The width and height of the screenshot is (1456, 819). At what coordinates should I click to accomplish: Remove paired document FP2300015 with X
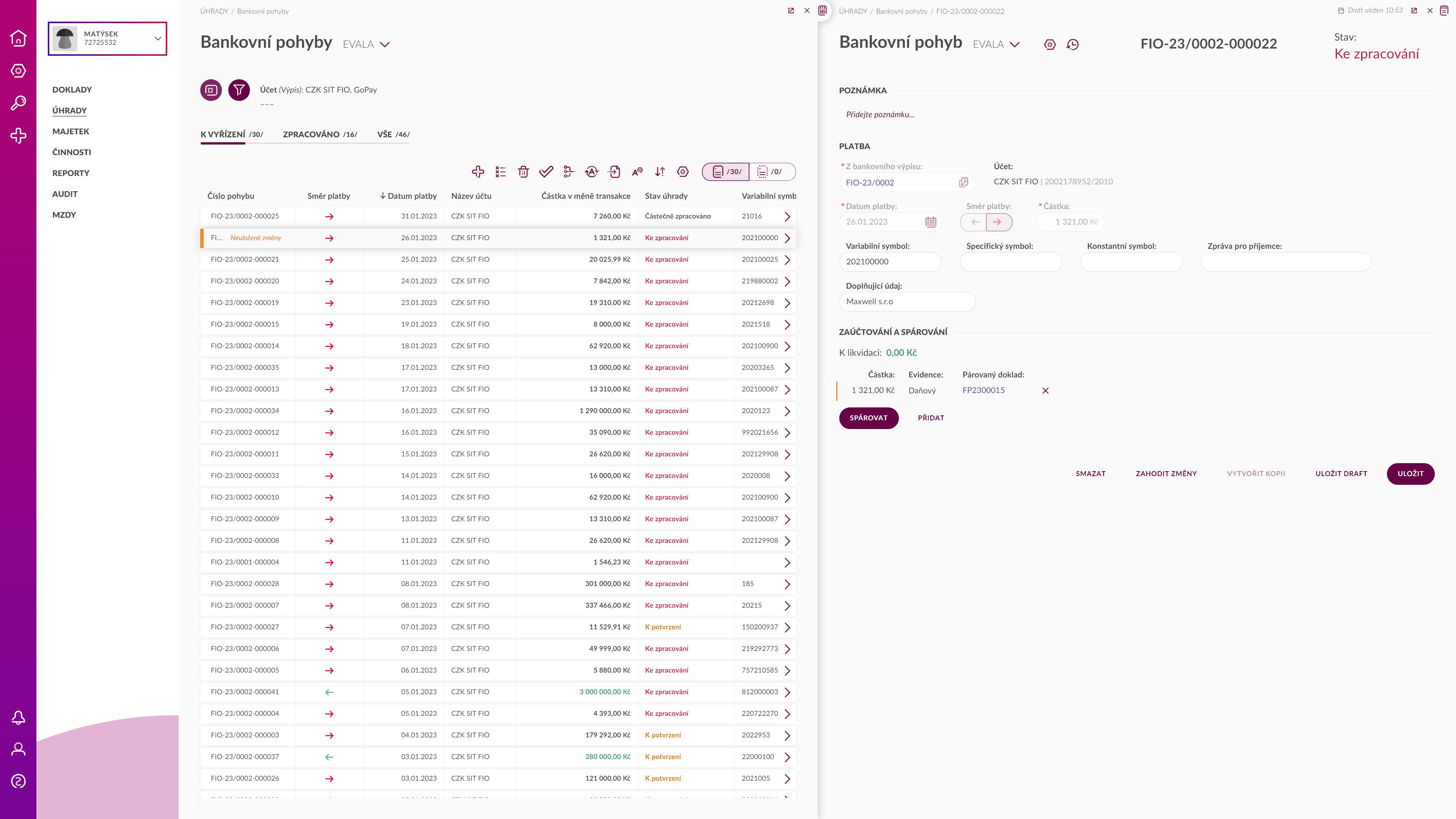tap(1045, 391)
